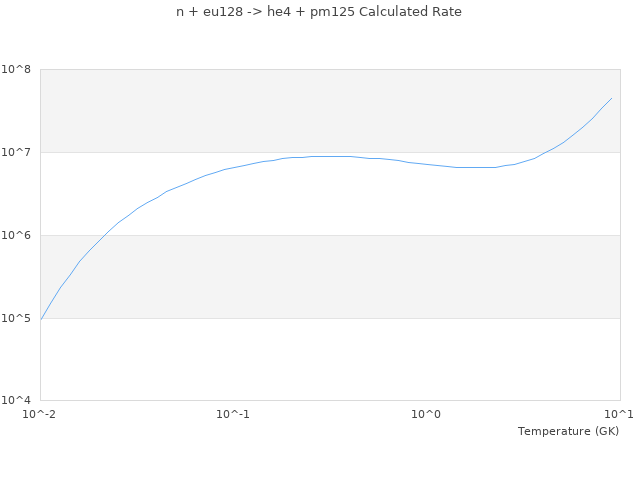Click the curve's rightmost end point
This screenshot has height=480, width=640.
[611, 98]
